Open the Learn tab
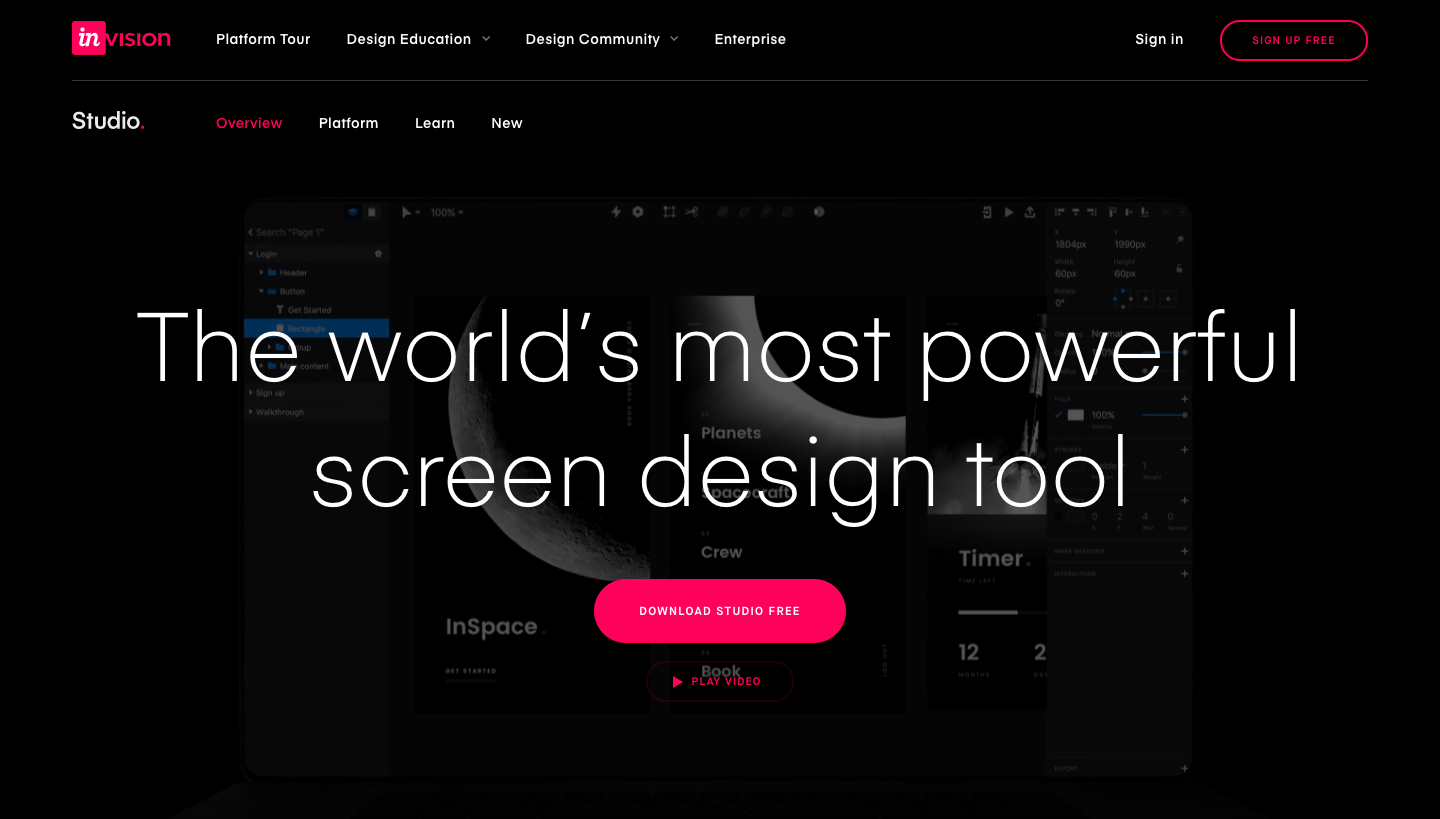The height and width of the screenshot is (819, 1440). (x=434, y=123)
